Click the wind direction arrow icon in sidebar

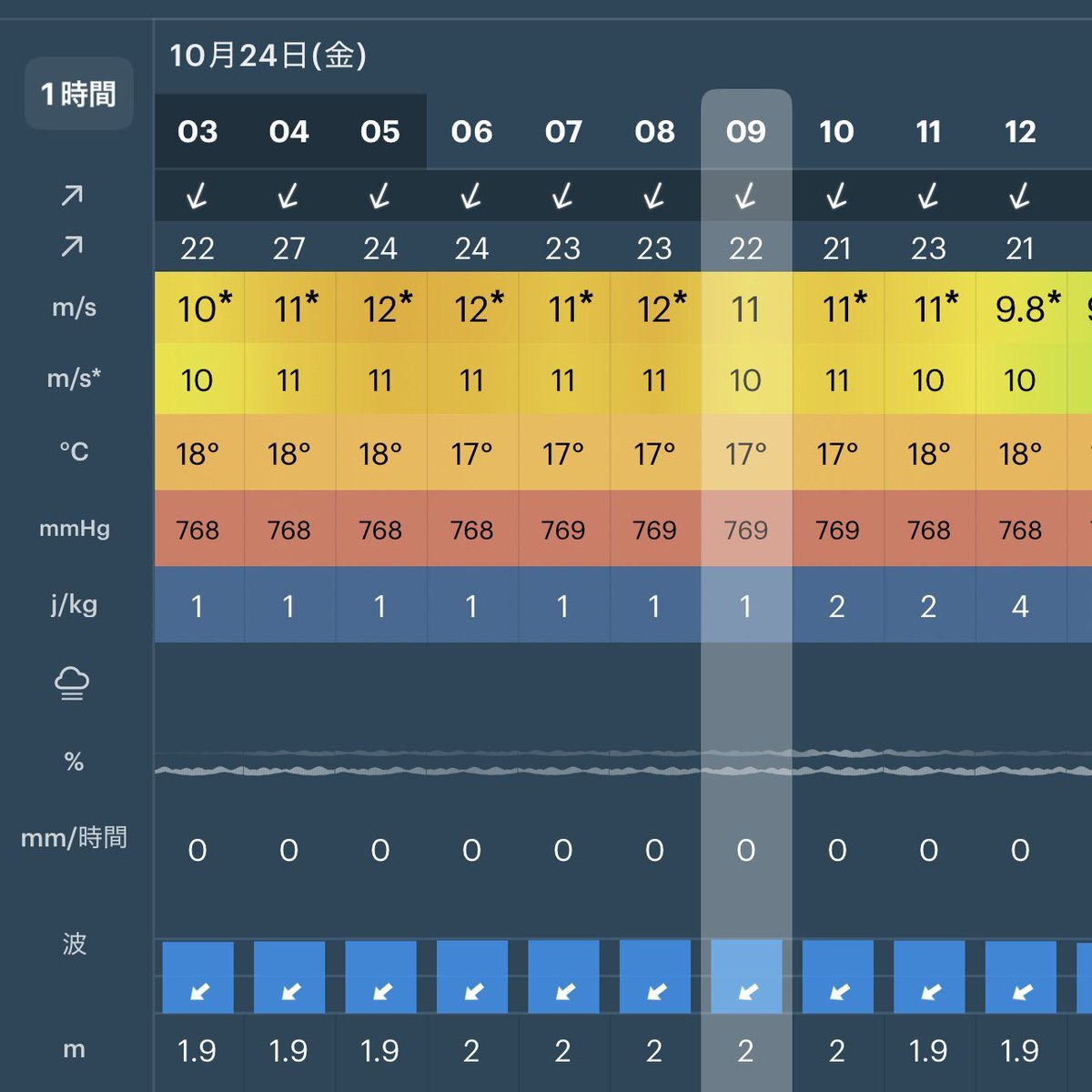(x=72, y=196)
